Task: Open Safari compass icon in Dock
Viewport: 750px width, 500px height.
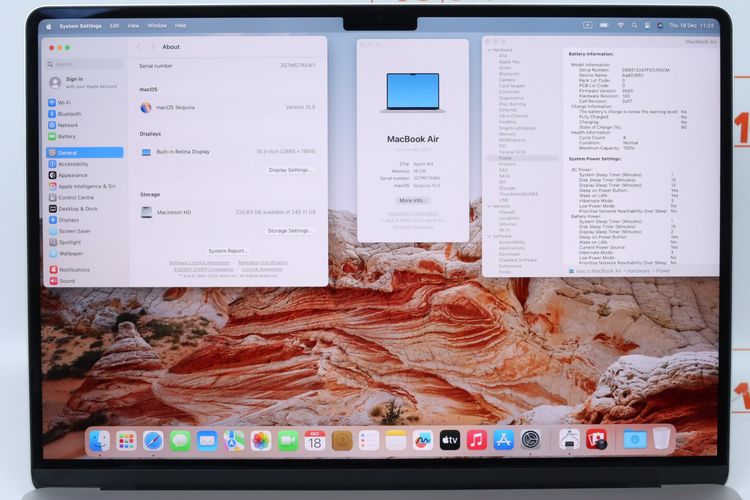Action: tap(153, 440)
